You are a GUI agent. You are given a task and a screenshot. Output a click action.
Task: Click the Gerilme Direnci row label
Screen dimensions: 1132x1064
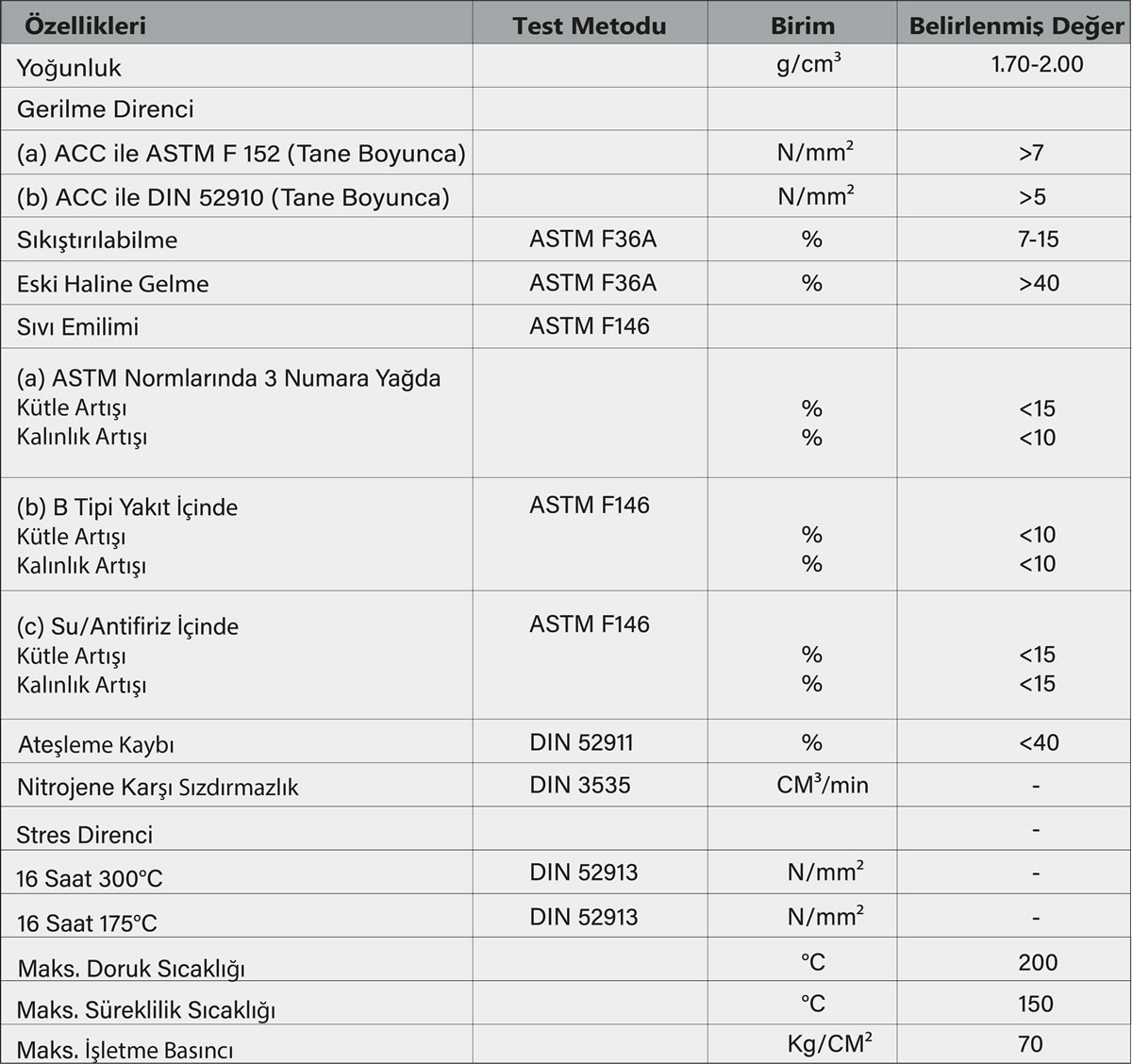105,108
